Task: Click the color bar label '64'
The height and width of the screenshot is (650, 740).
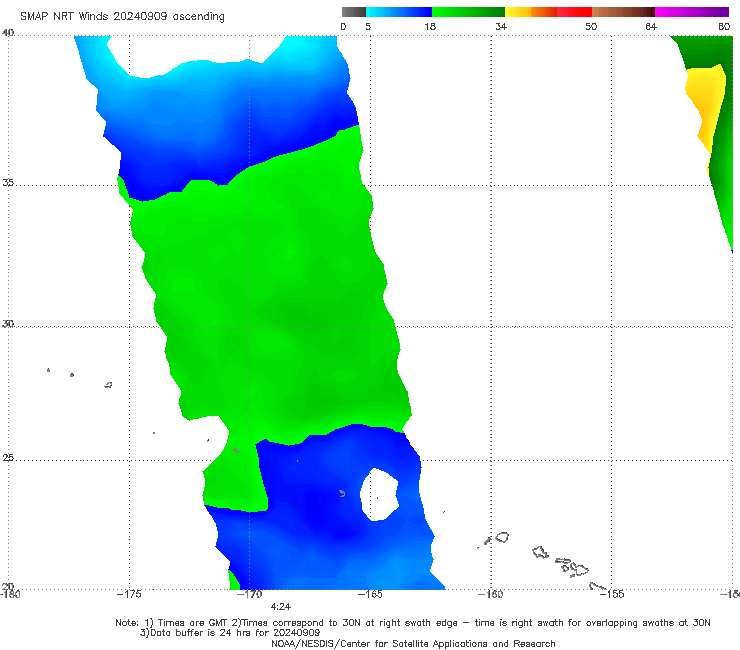Action: (x=651, y=27)
